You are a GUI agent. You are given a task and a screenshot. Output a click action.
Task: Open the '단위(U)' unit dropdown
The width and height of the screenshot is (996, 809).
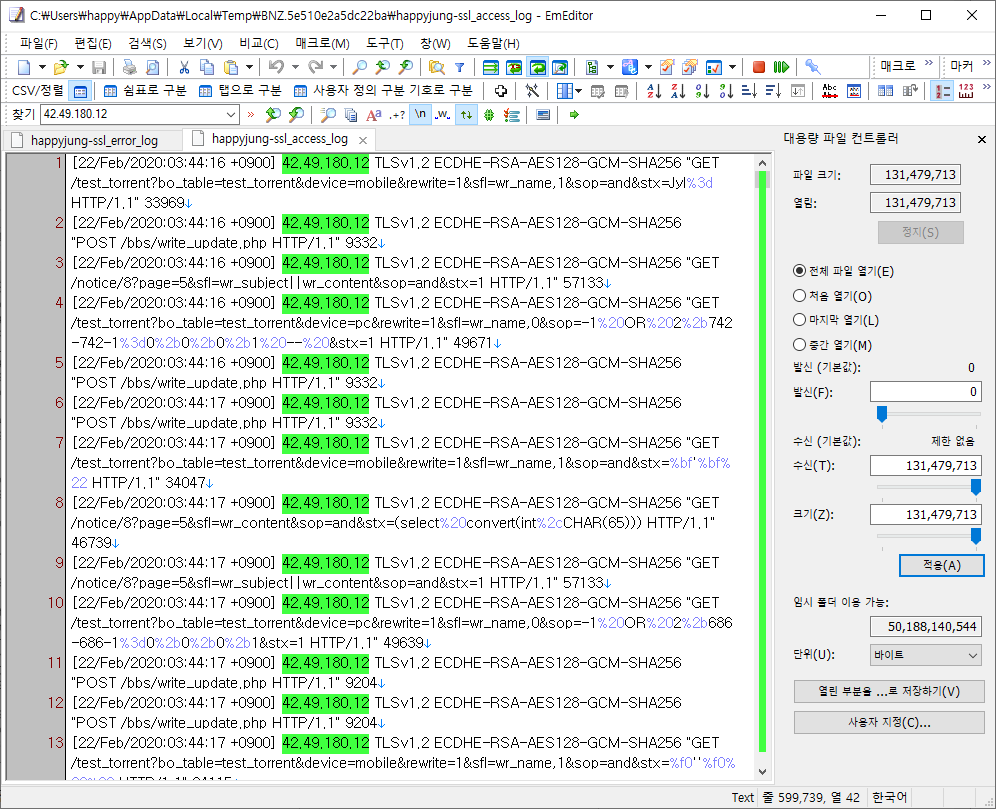click(x=925, y=655)
